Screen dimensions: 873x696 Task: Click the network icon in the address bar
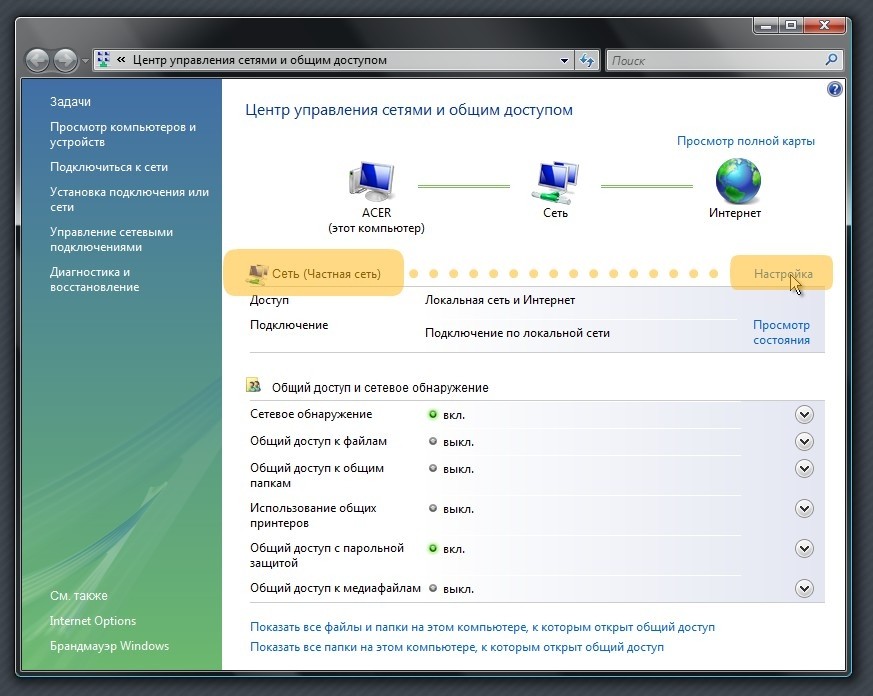[x=104, y=60]
